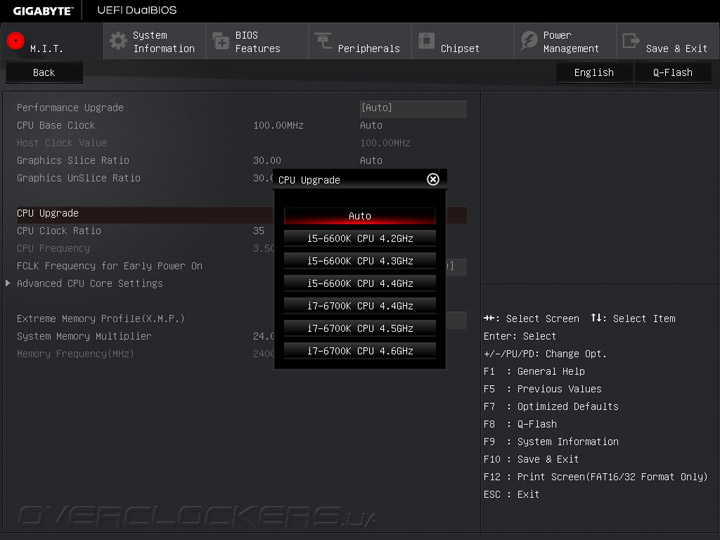
Task: Click Auto value beside CPU Base Clock
Action: click(371, 125)
